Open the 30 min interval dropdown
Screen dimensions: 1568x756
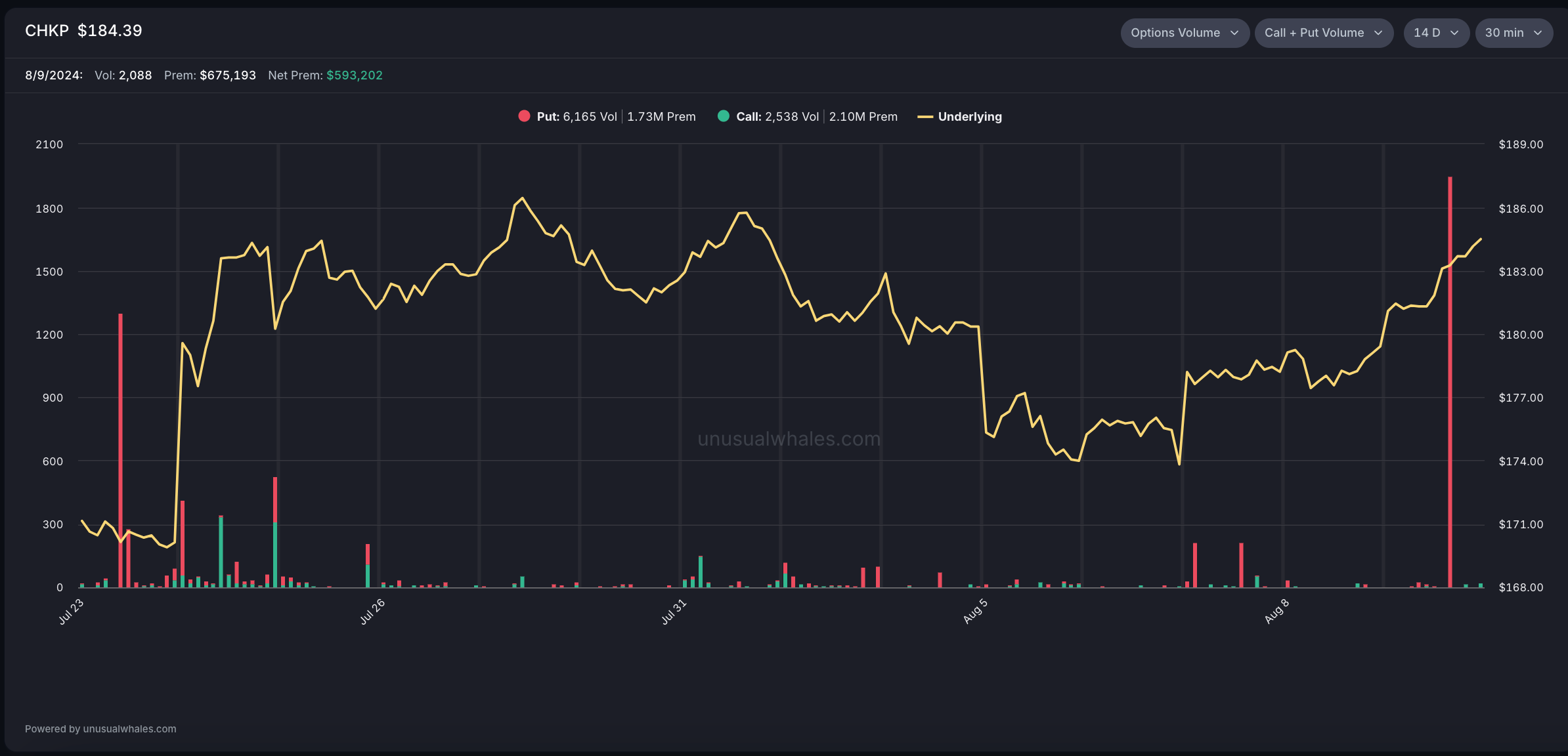pyautogui.click(x=1513, y=33)
